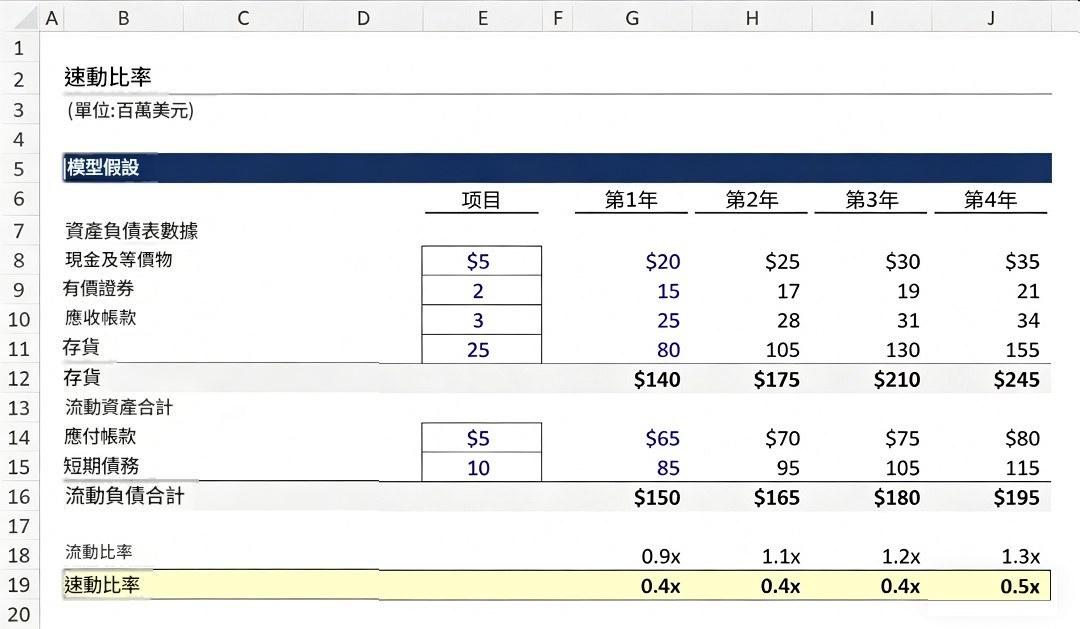
Task: Click the input cell with value 3
Action: click(481, 320)
